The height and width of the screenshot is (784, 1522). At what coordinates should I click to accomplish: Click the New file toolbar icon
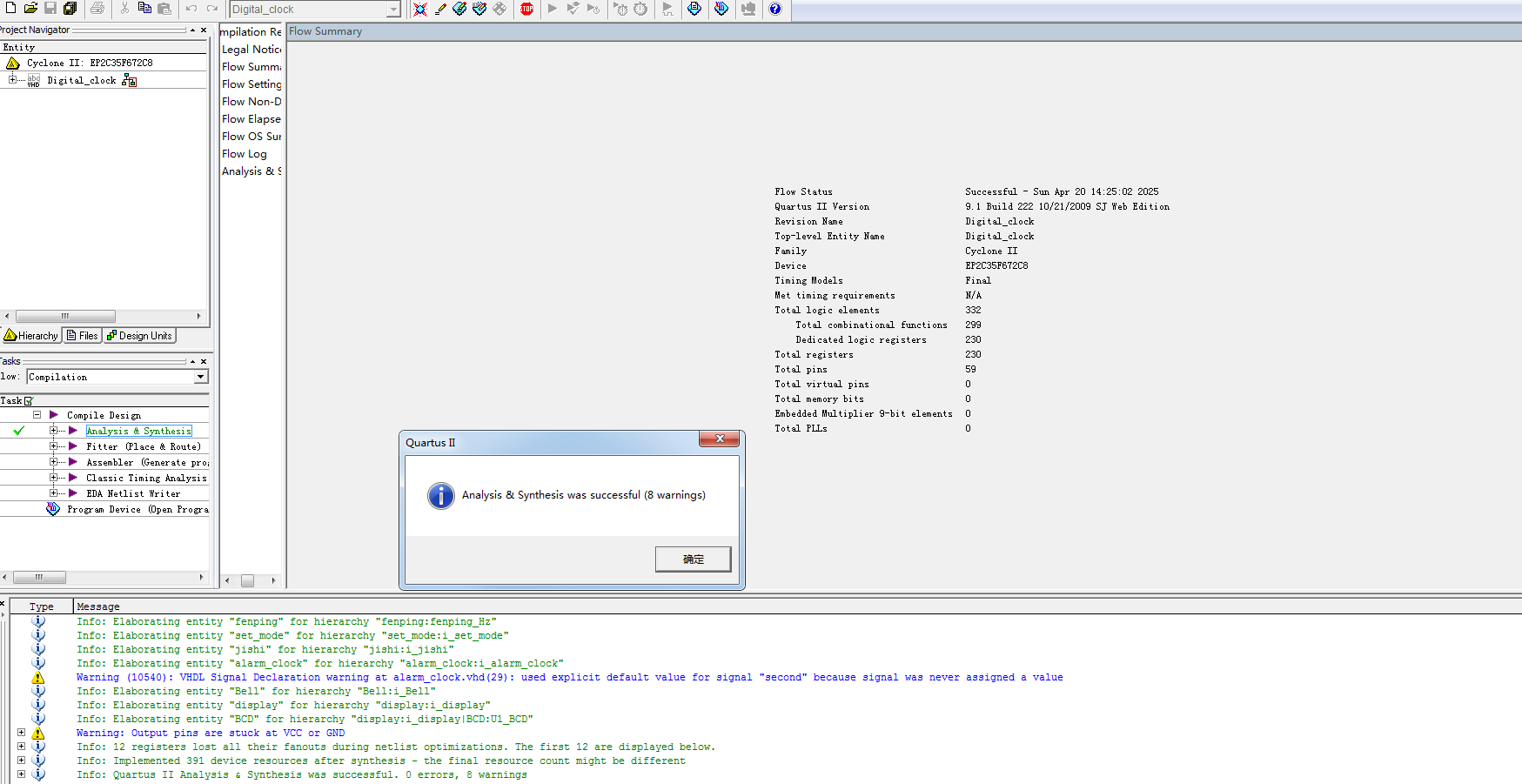tap(10, 9)
